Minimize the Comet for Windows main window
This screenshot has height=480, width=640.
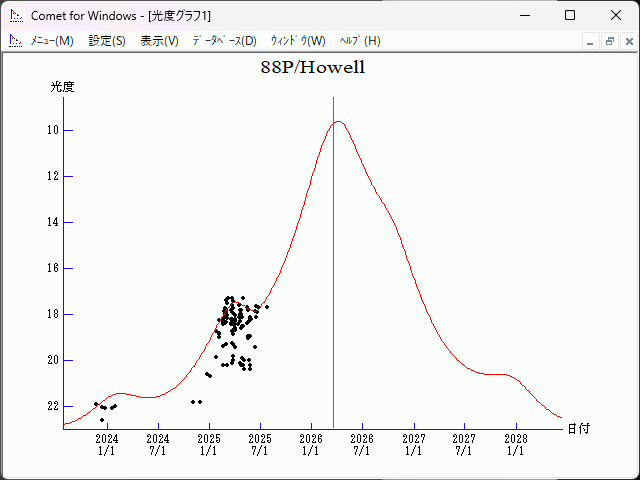[x=524, y=16]
